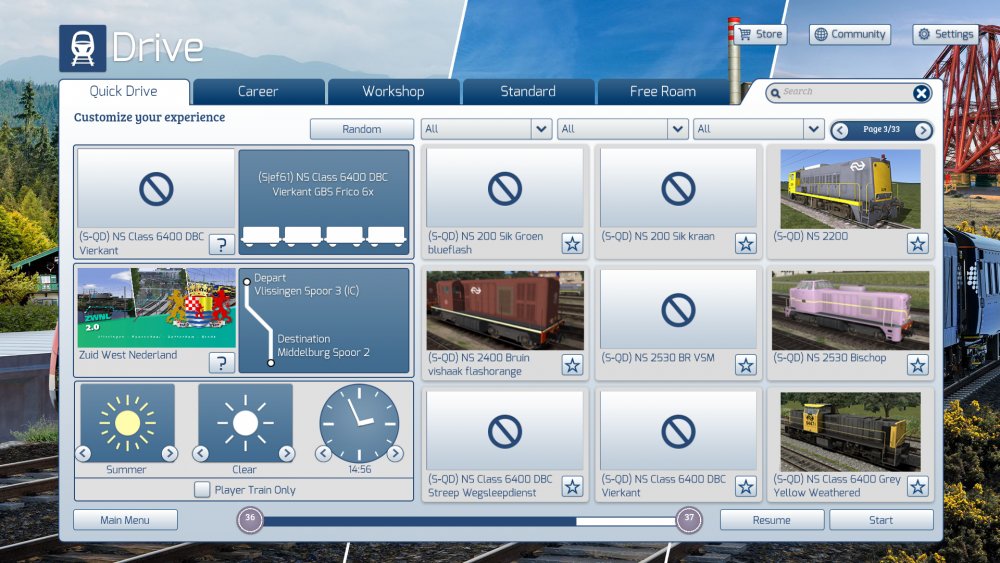Switch to the Standard tab
The image size is (1000, 563).
[528, 92]
